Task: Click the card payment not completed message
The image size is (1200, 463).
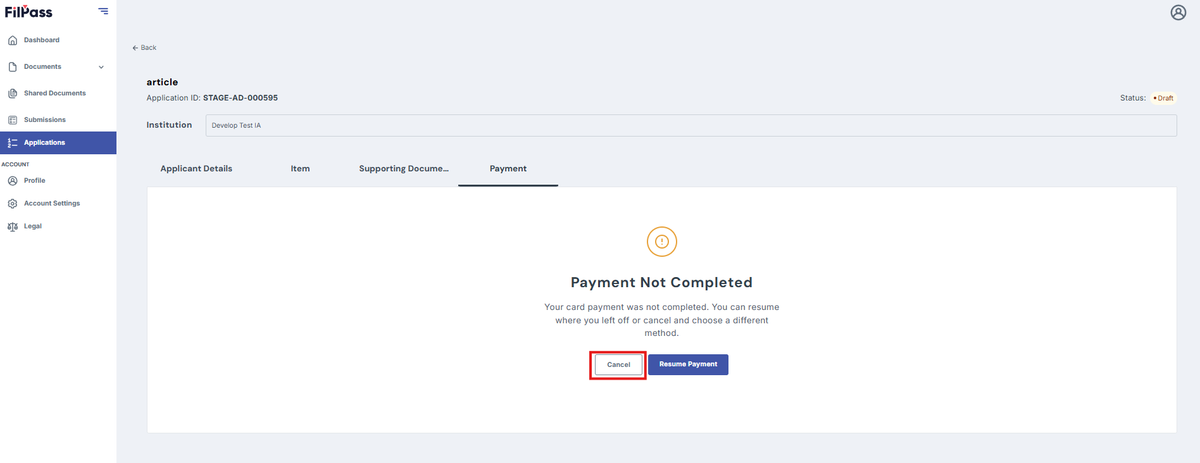Action: (661, 318)
